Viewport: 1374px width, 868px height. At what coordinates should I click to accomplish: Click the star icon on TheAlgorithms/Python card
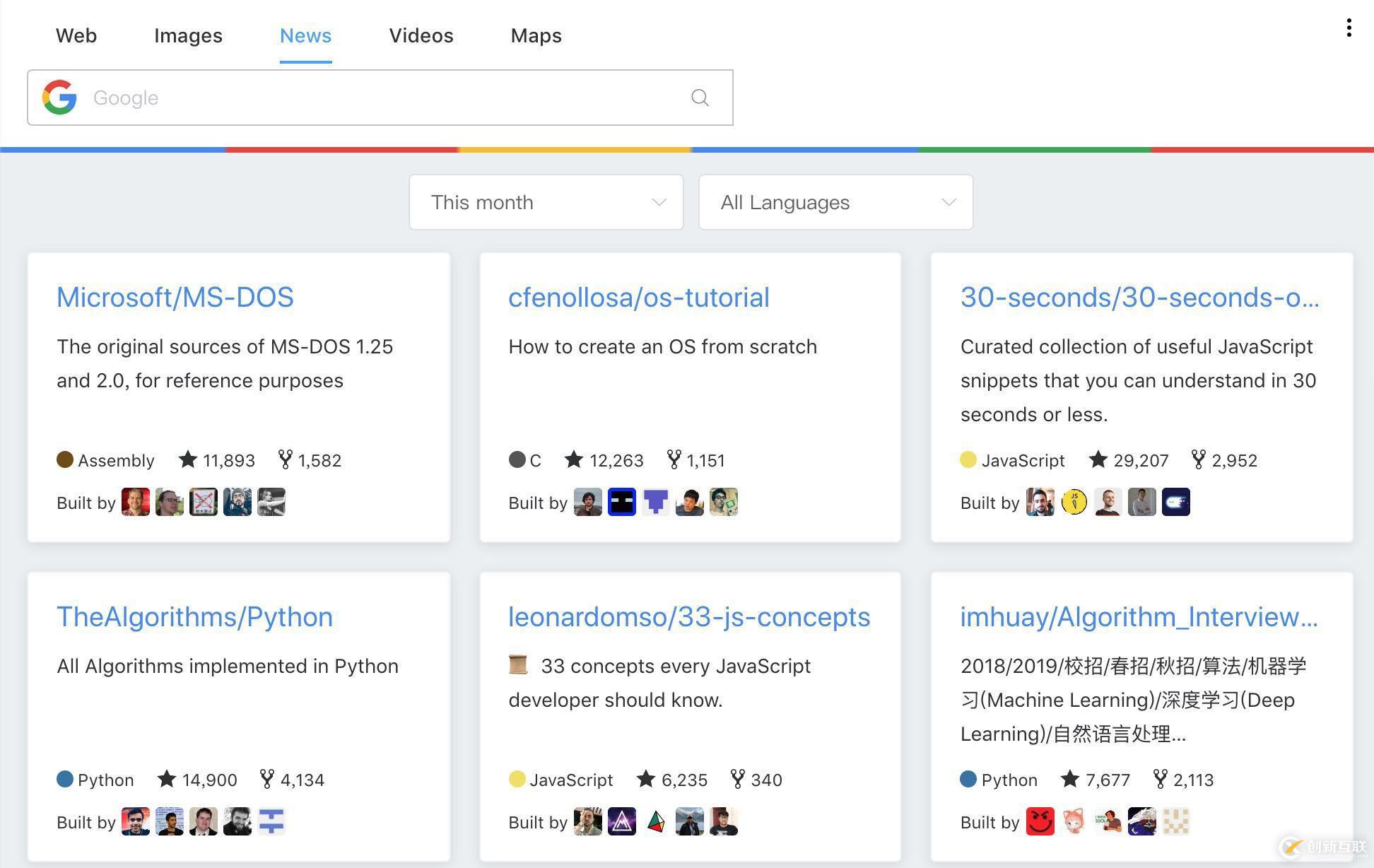coord(167,780)
